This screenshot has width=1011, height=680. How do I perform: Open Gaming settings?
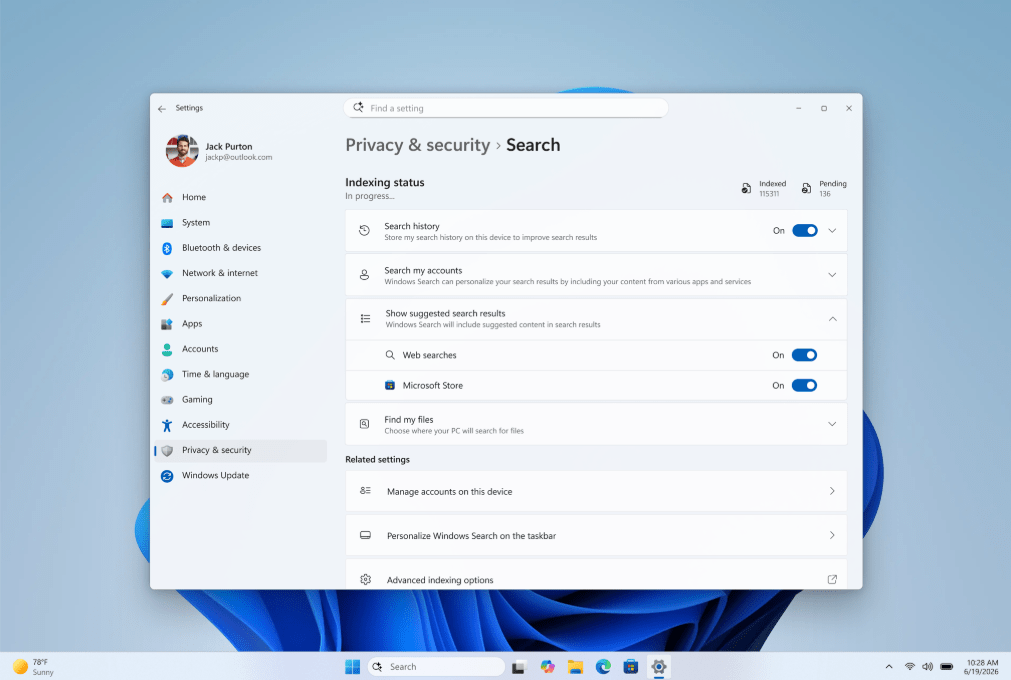click(x=240, y=400)
